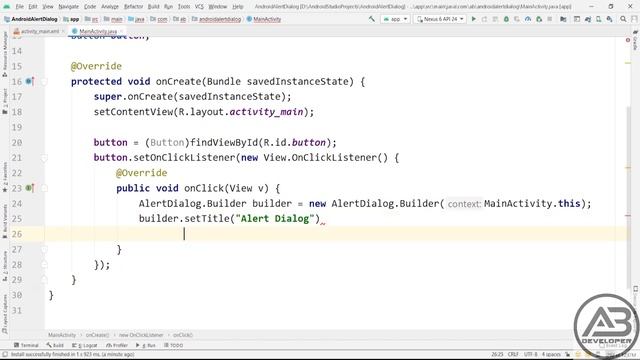
Task: Open the Profiler tool window
Action: point(117,345)
